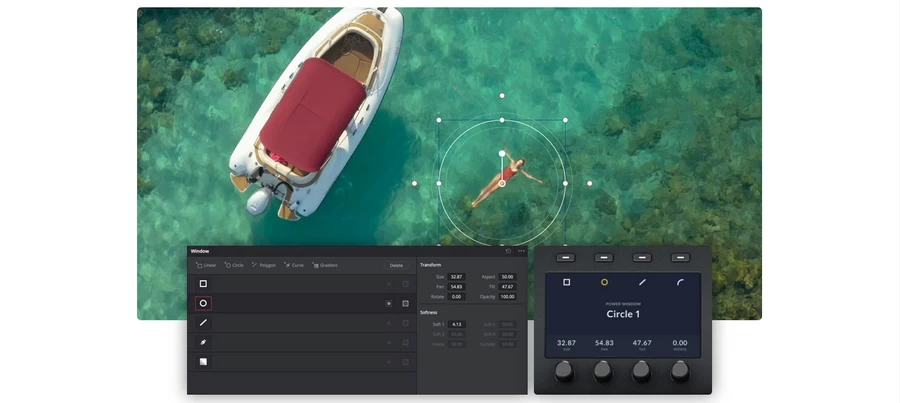Click the top-right corner handle of the circle's bounding box

565,120
